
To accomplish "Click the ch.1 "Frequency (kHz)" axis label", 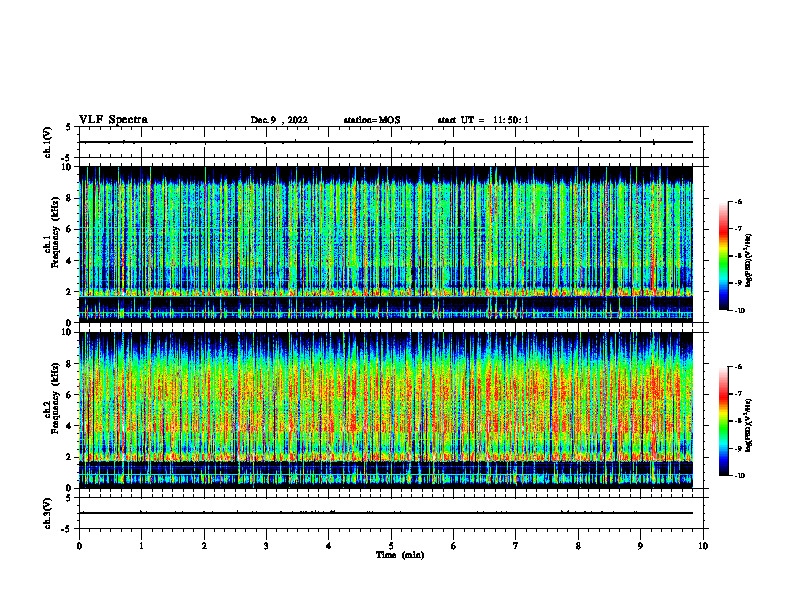I will [55, 231].
